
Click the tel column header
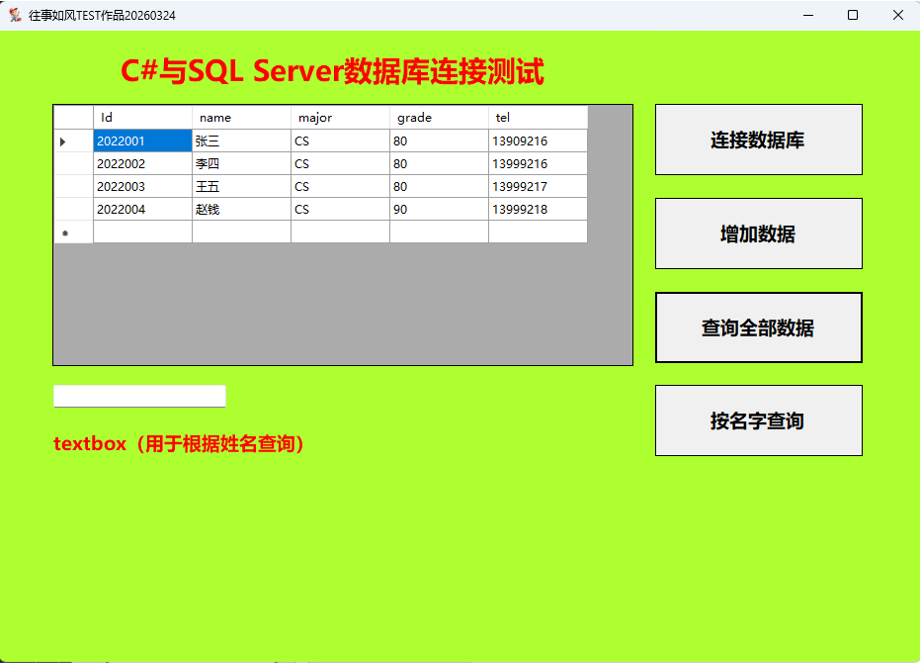point(537,117)
